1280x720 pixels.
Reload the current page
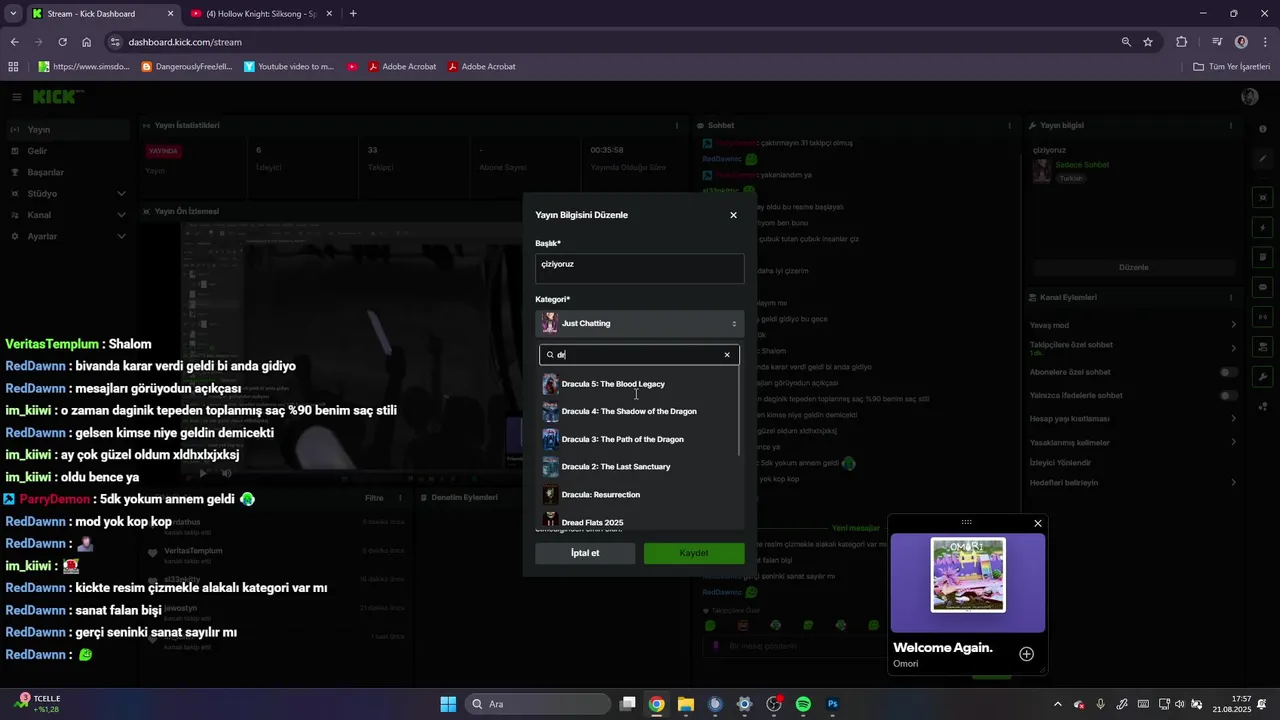[x=63, y=42]
